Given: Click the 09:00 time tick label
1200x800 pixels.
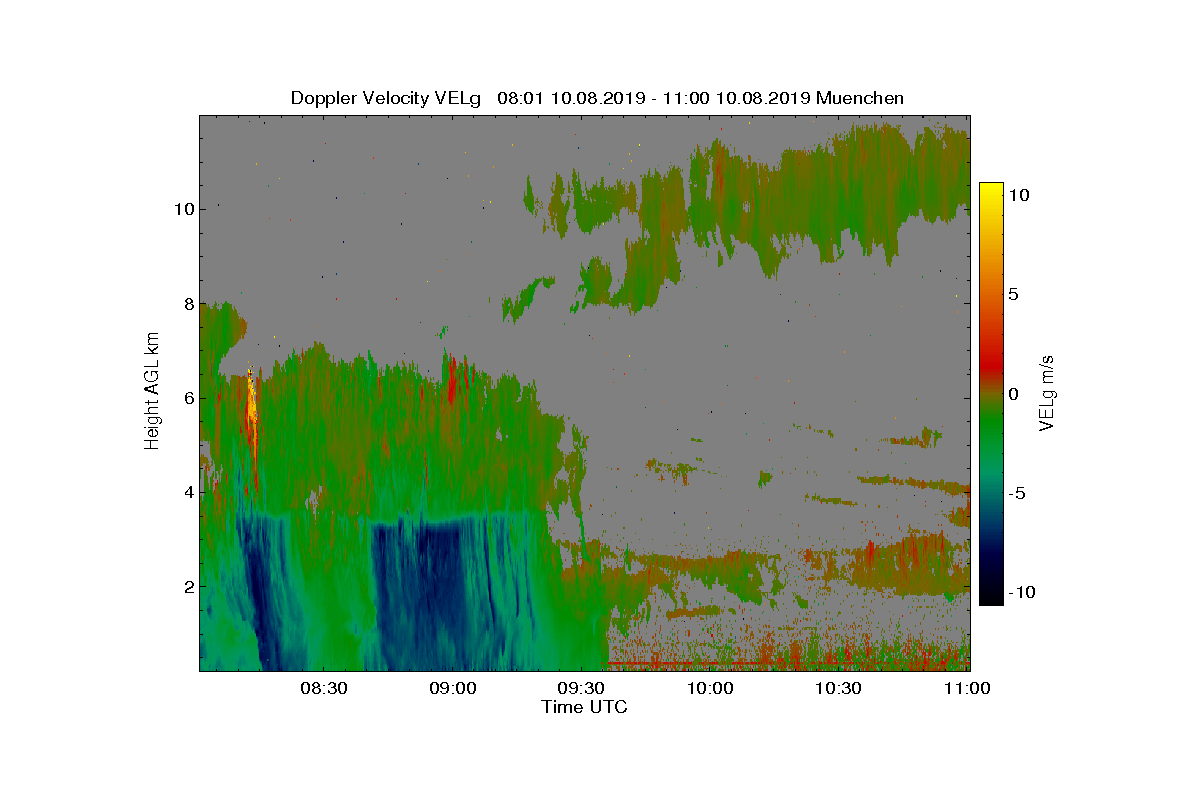Looking at the screenshot, I should point(452,688).
